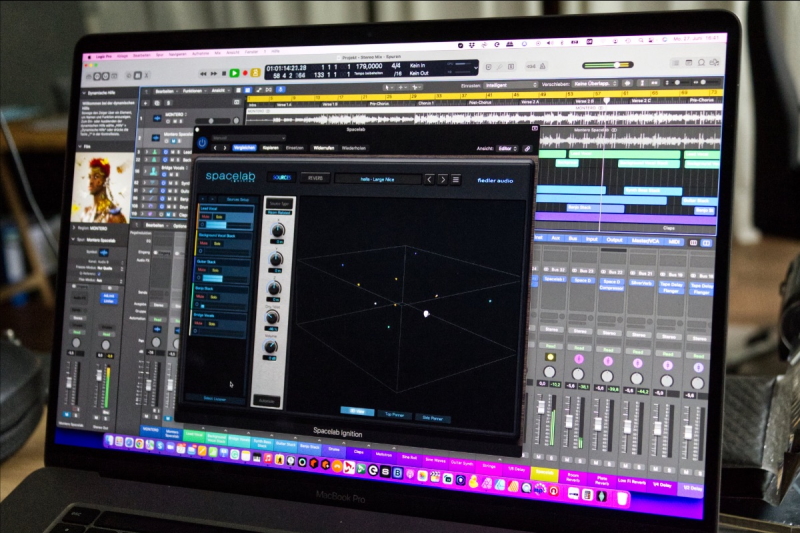Toggle the blue catch playhead button
Viewport: 800px width, 533px height.
tap(280, 90)
